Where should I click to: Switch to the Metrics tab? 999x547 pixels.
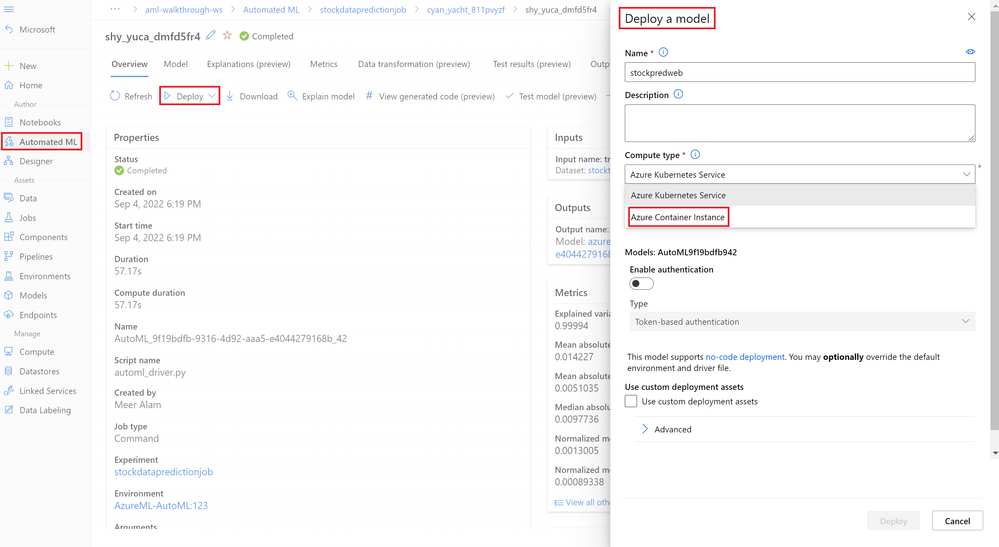(x=324, y=64)
